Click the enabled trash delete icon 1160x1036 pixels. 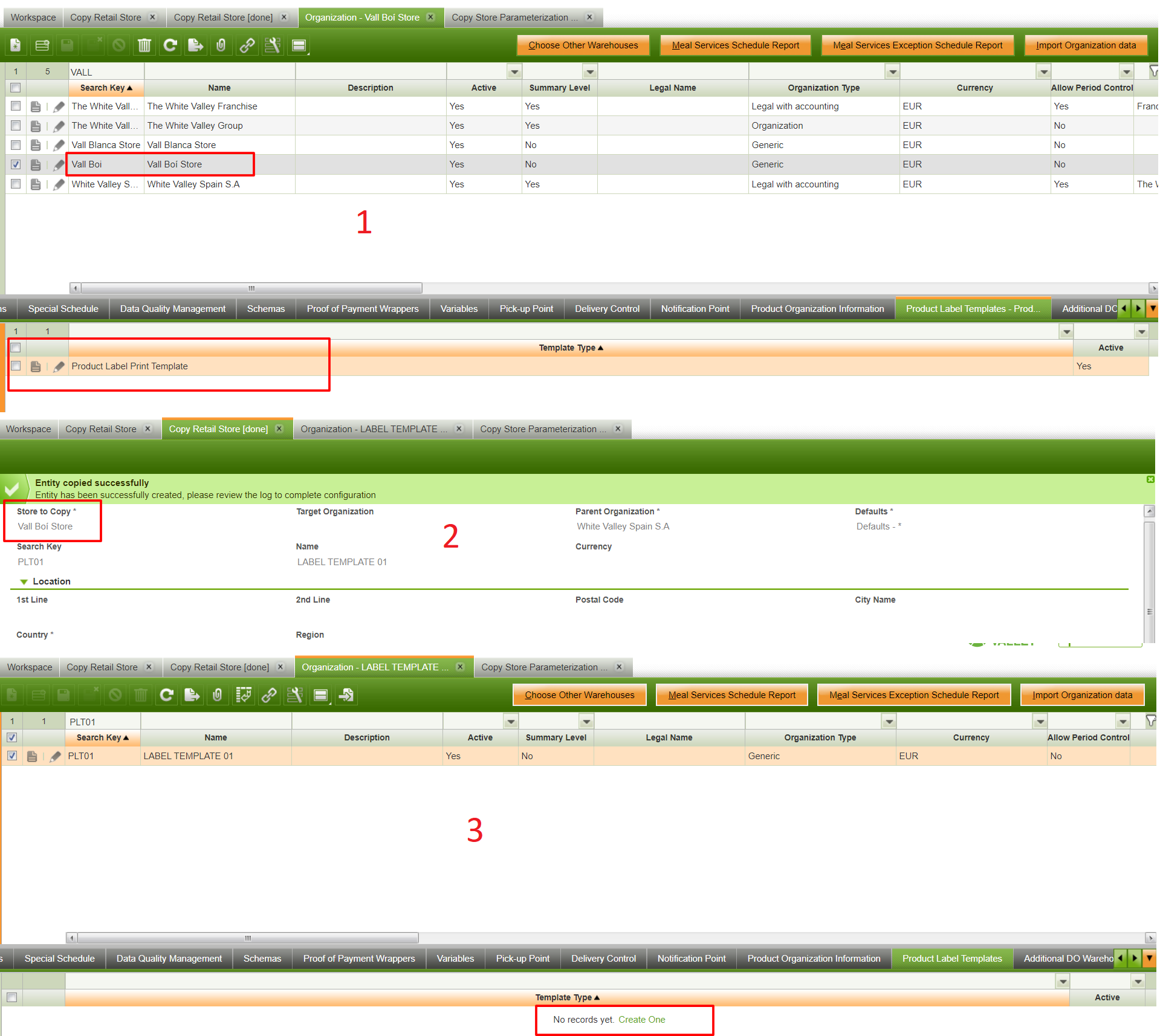pyautogui.click(x=144, y=45)
